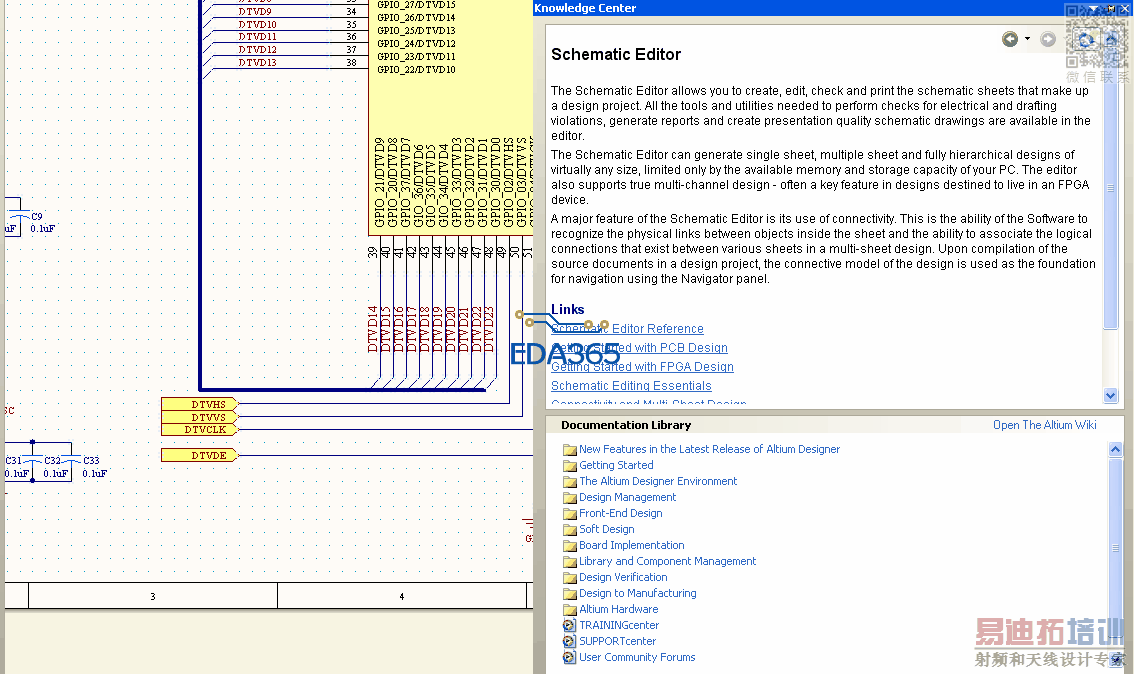The height and width of the screenshot is (674, 1134).
Task: Select capacitor C33 designator label
Action: point(91,460)
